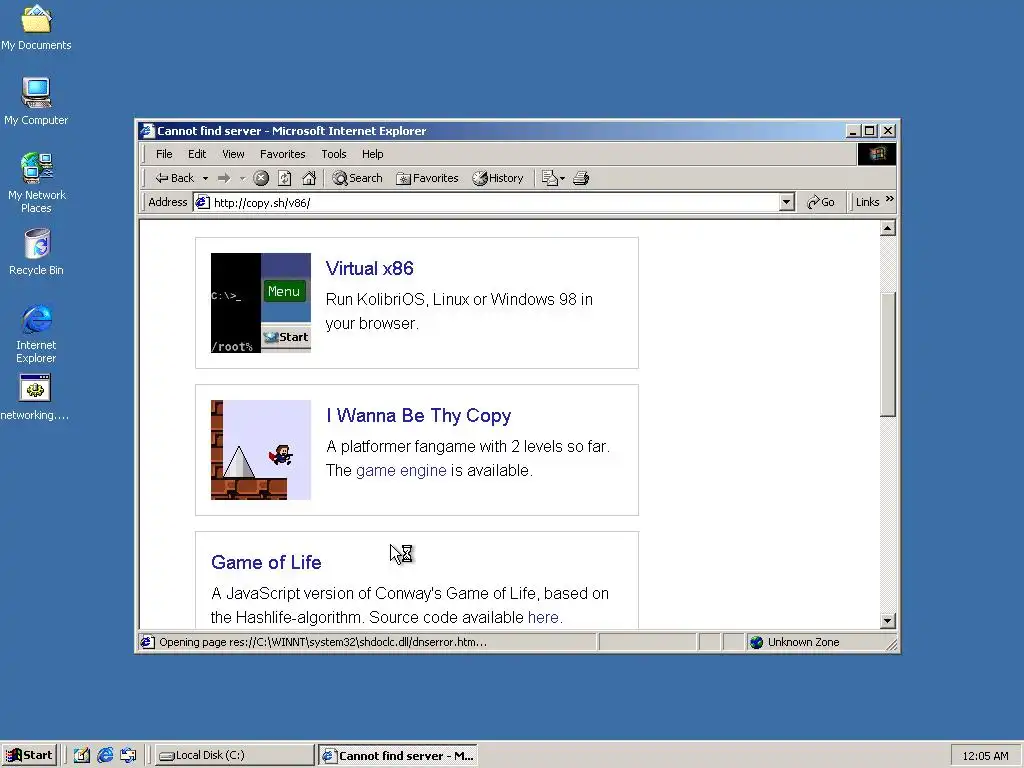Select the networking desktop file icon
This screenshot has height=768, width=1024.
coord(35,398)
